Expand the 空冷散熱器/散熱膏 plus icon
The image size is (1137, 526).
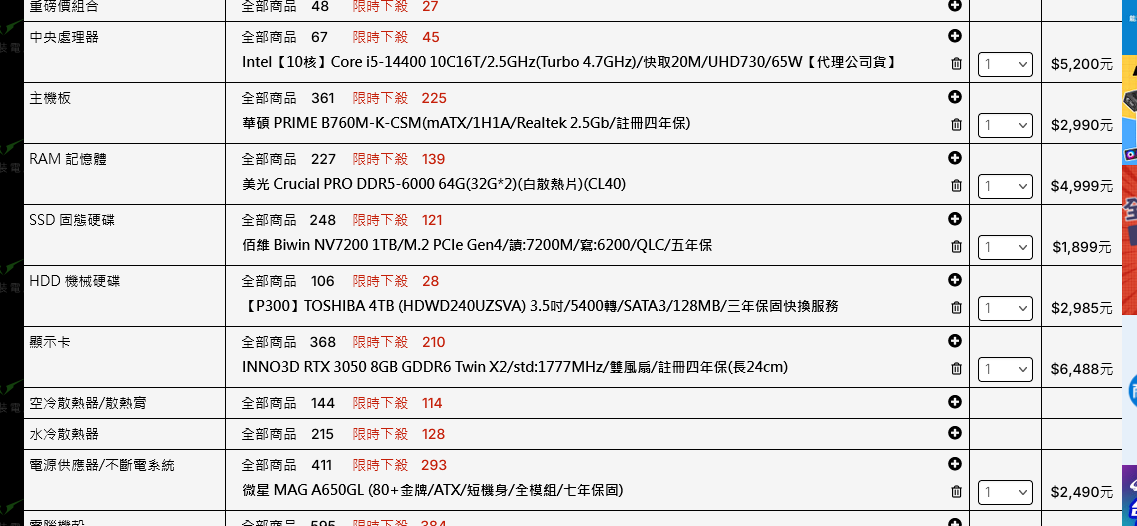tap(954, 401)
